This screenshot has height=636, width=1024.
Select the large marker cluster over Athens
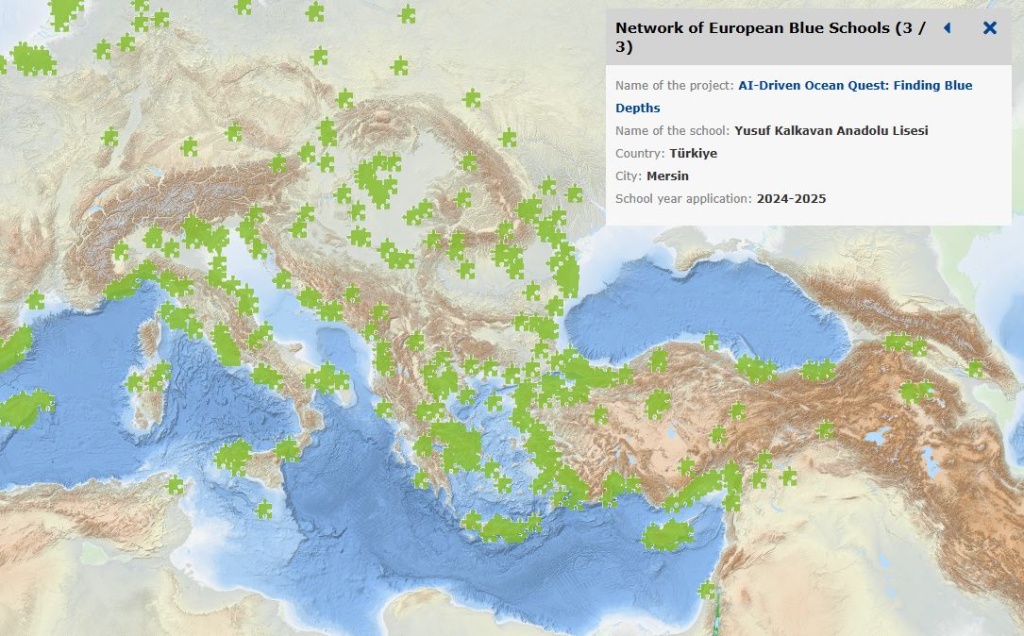[x=457, y=446]
